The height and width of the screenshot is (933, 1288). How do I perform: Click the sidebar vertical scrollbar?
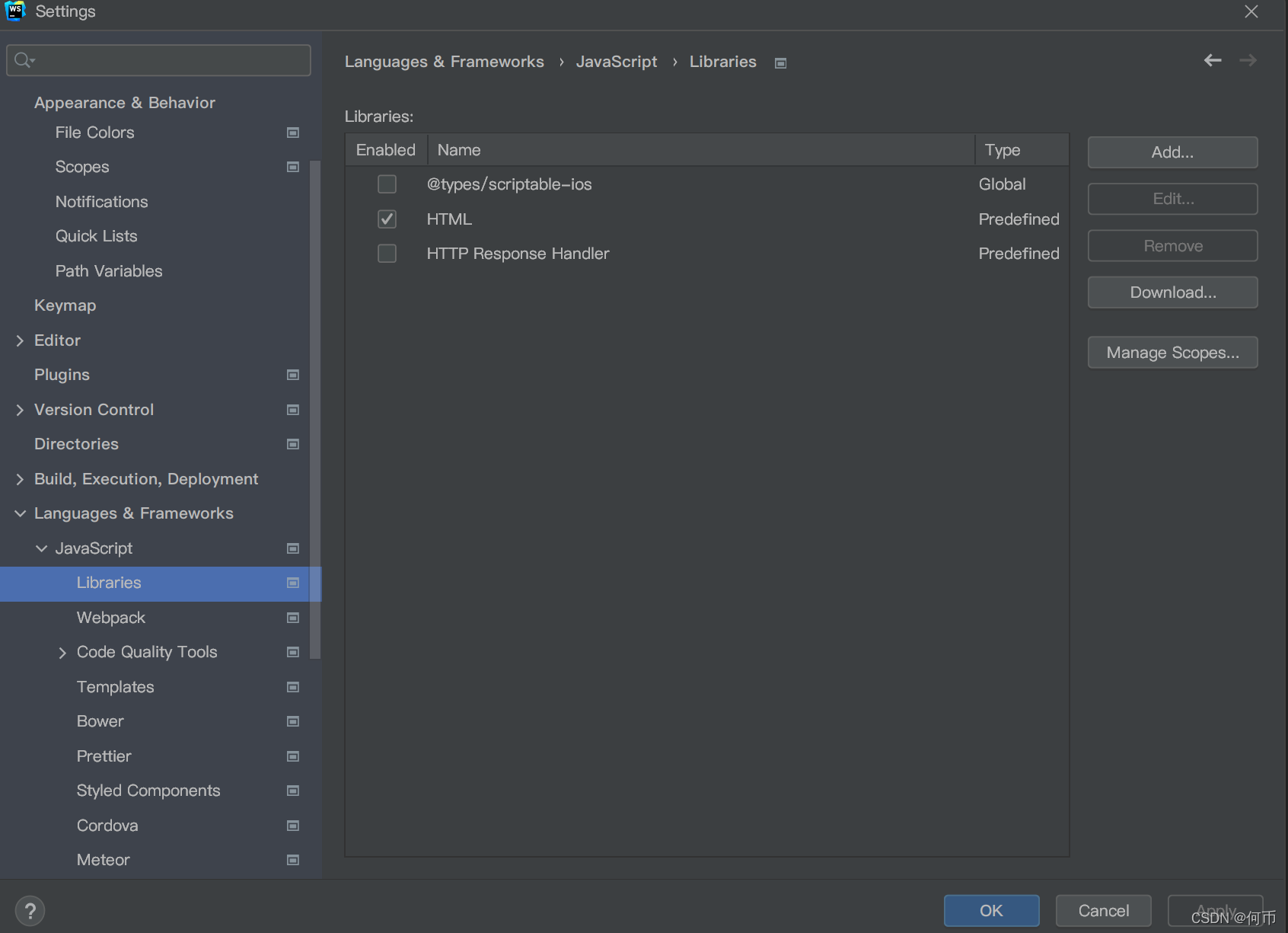(x=315, y=410)
